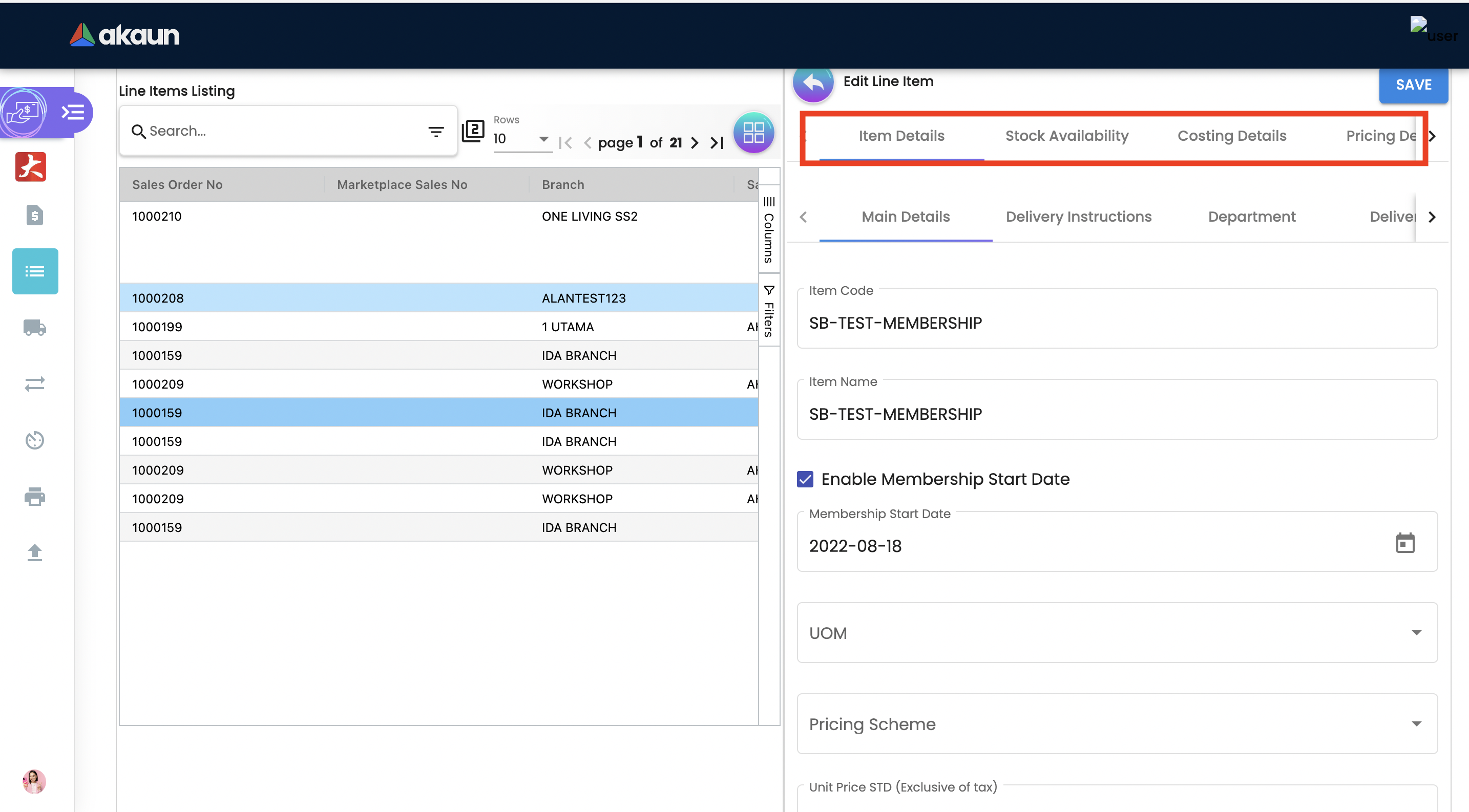1469x812 pixels.
Task: Select the list view sidebar icon
Action: 35,271
